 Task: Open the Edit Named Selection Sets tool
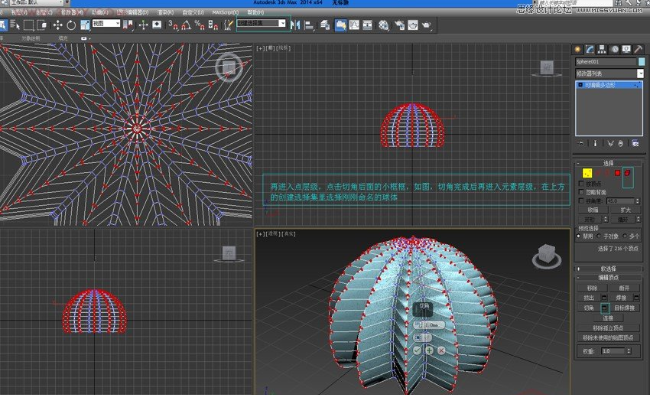click(x=228, y=25)
